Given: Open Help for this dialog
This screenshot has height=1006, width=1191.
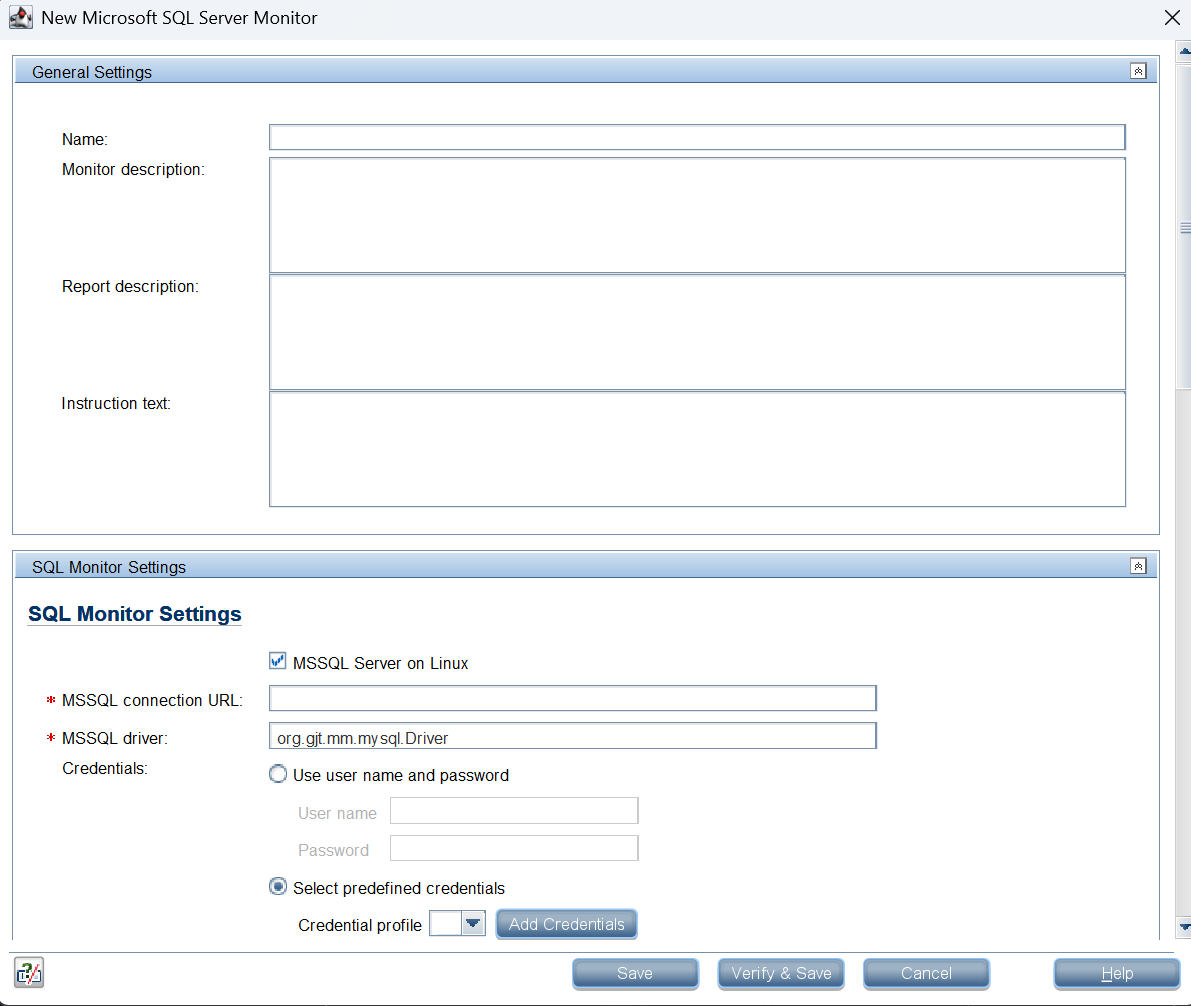Looking at the screenshot, I should coord(1117,973).
